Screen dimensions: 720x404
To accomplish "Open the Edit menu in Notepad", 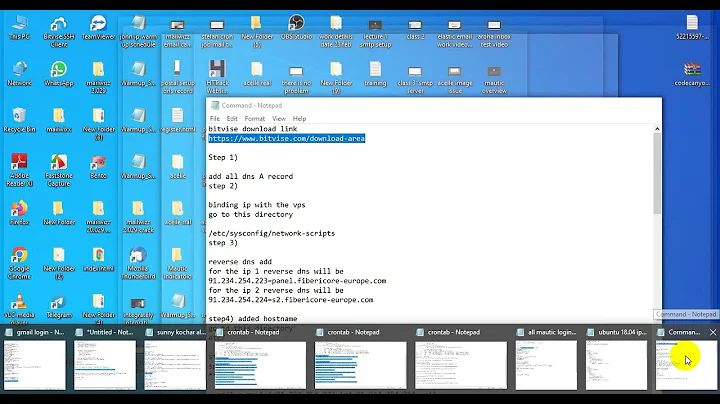I will 232,118.
